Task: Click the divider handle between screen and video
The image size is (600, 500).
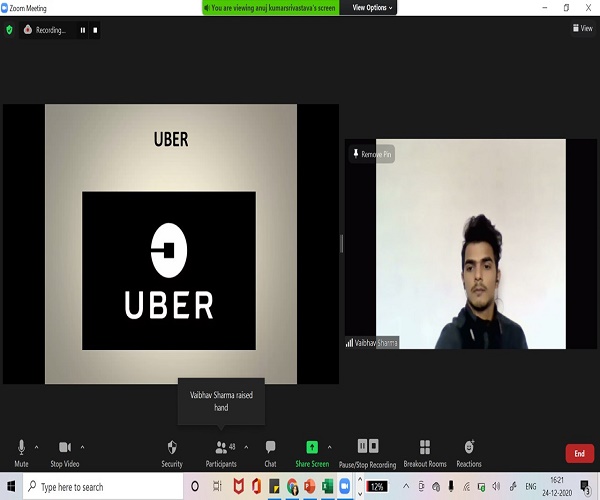Action: (x=342, y=244)
